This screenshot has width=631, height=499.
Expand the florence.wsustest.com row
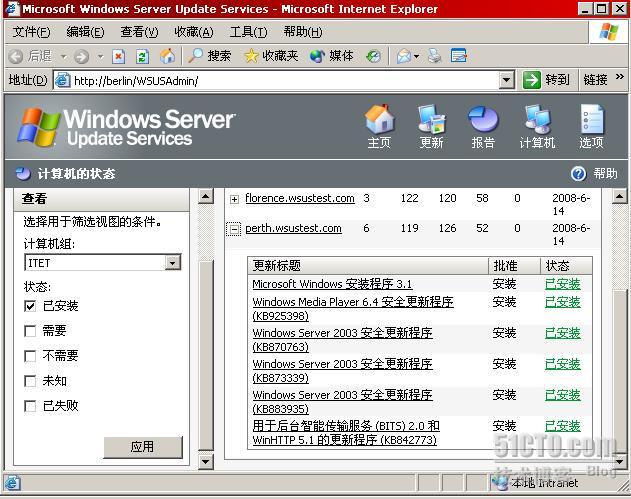(x=234, y=199)
